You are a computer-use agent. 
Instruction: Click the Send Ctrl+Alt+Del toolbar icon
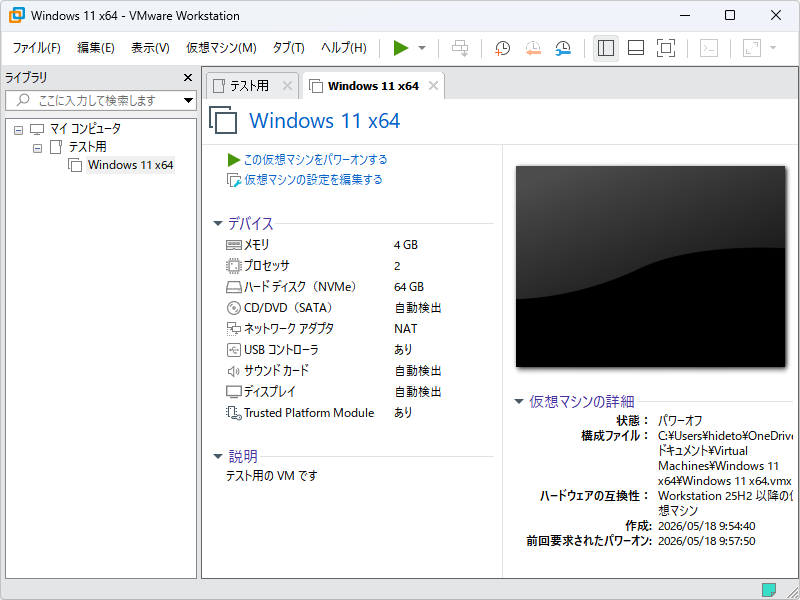coord(460,48)
